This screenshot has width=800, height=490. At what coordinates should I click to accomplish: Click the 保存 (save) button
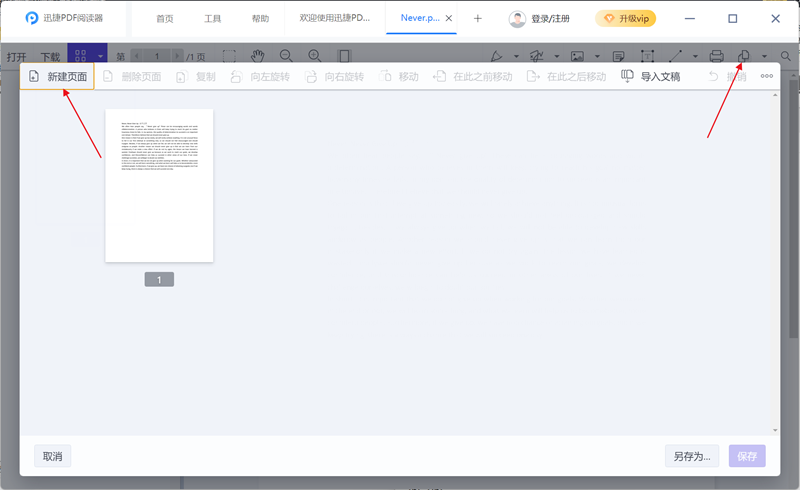[747, 456]
